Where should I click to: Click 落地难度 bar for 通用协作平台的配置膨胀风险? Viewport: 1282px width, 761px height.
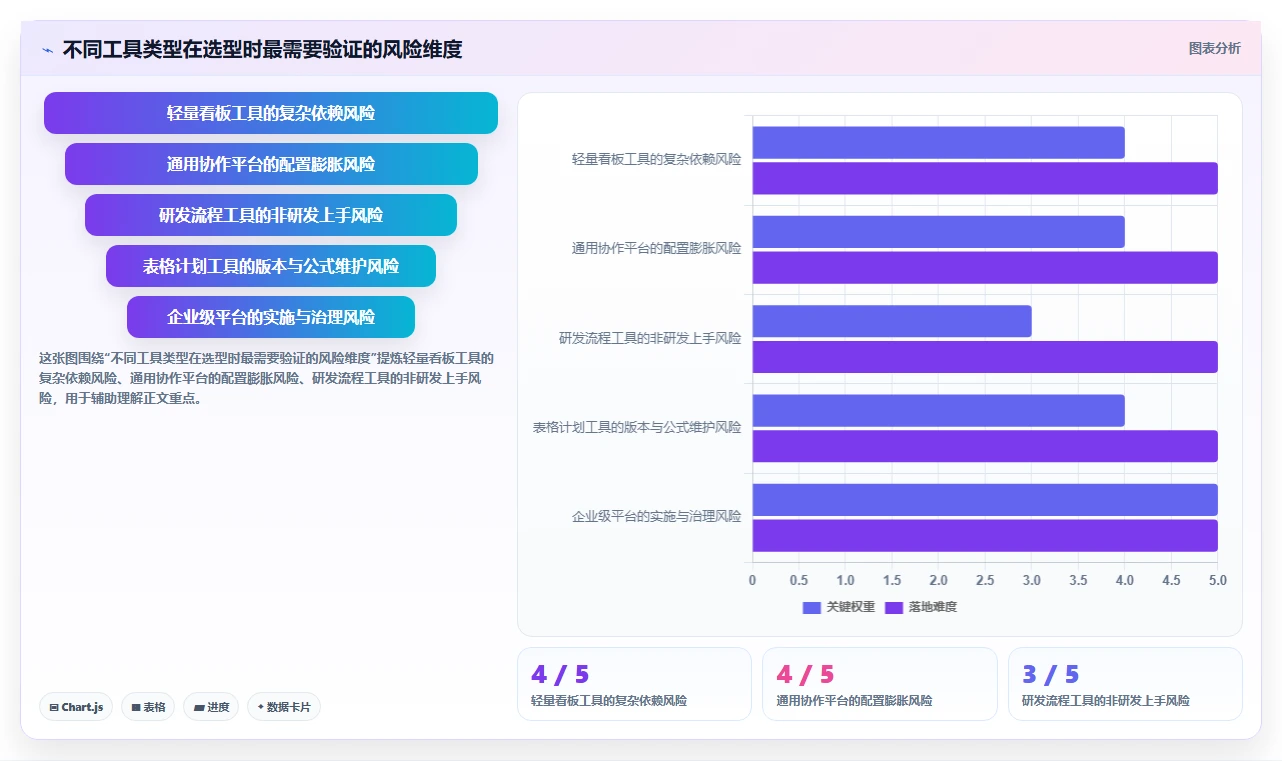pyautogui.click(x=985, y=267)
